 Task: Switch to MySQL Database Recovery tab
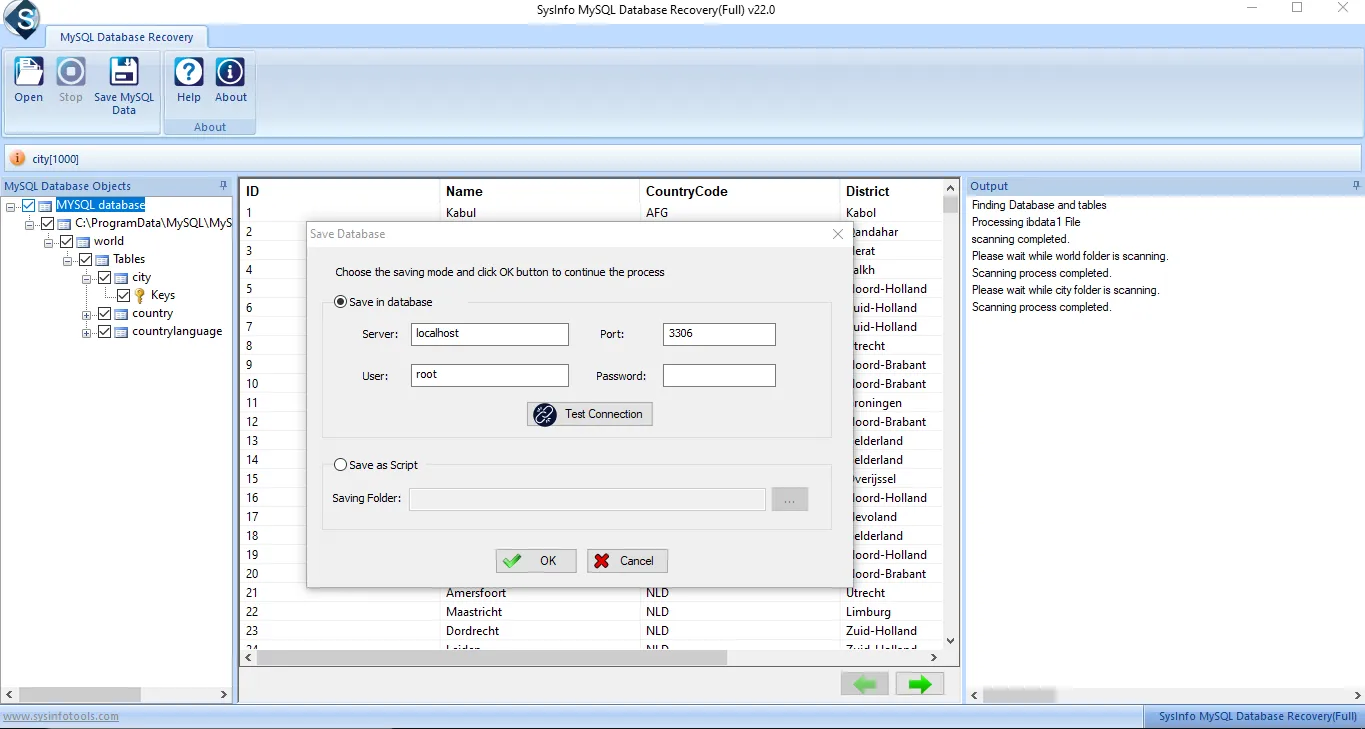pos(126,37)
